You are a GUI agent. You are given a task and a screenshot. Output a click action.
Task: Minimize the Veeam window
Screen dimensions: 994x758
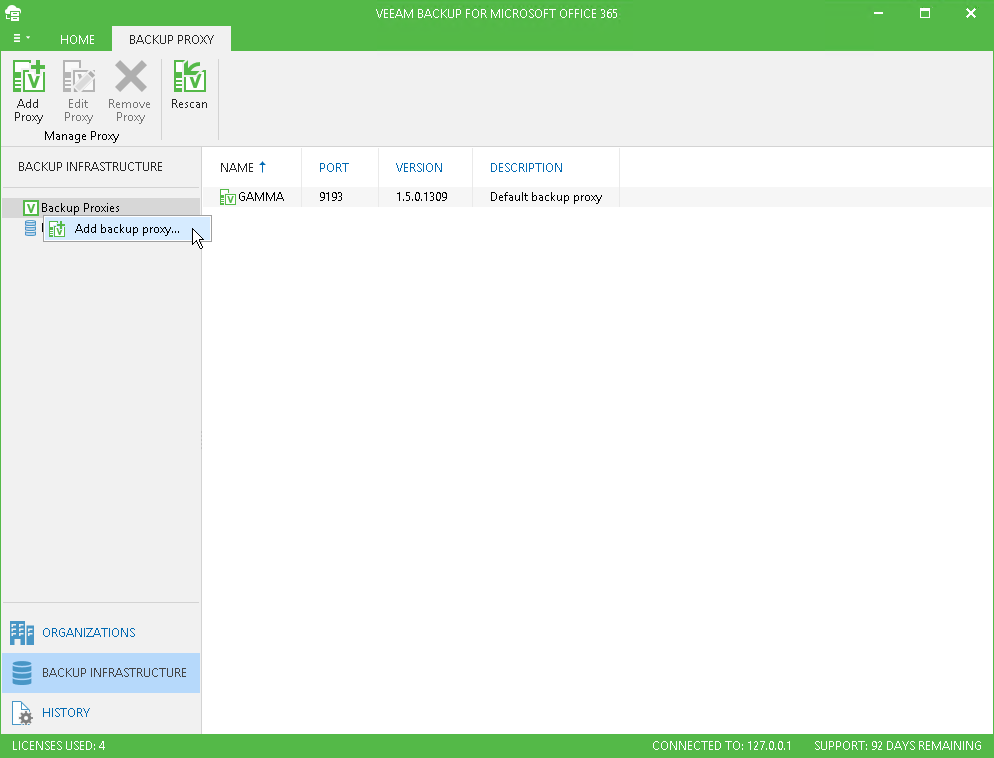(878, 13)
